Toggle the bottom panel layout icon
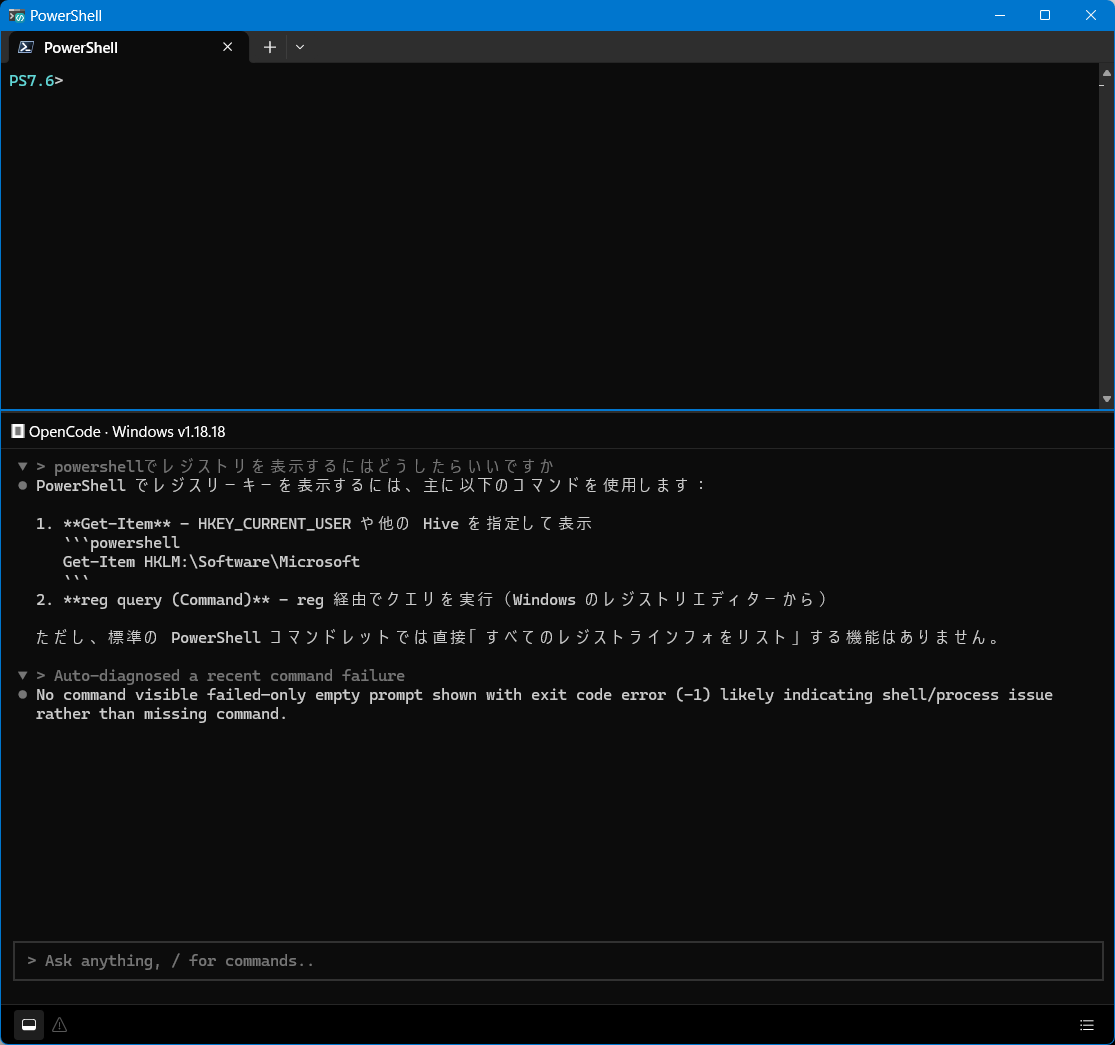Image resolution: width=1115 pixels, height=1045 pixels. (29, 1024)
